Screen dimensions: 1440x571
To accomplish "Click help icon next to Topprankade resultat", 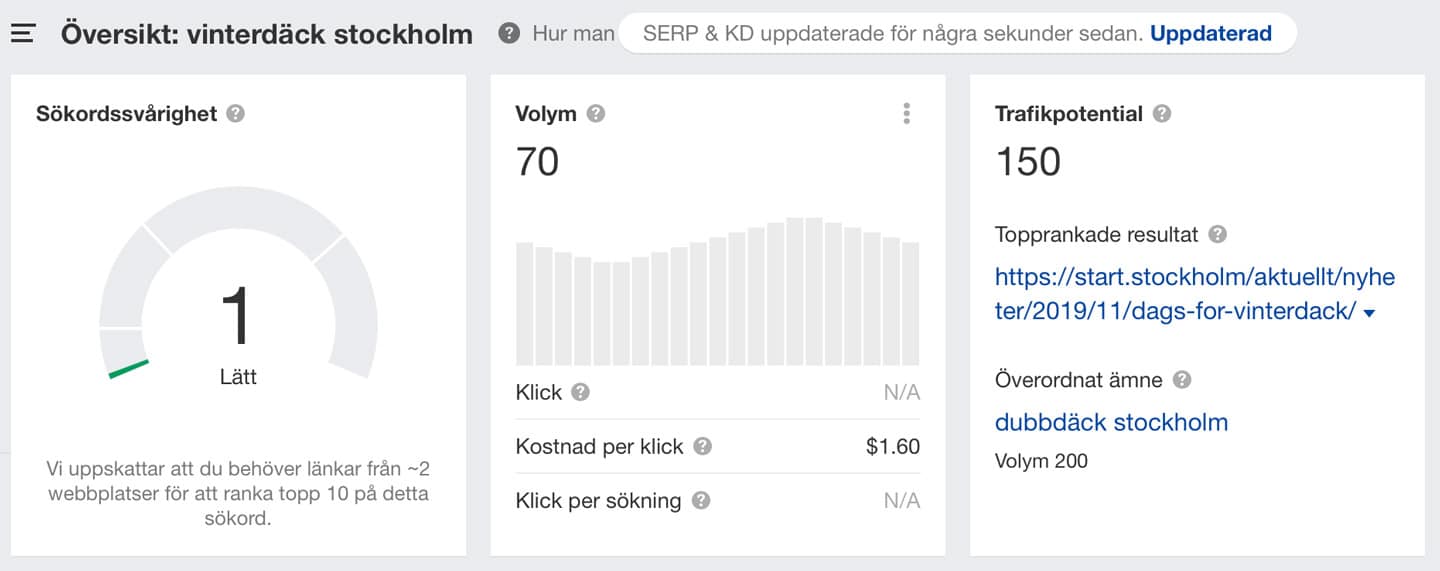I will [1217, 235].
